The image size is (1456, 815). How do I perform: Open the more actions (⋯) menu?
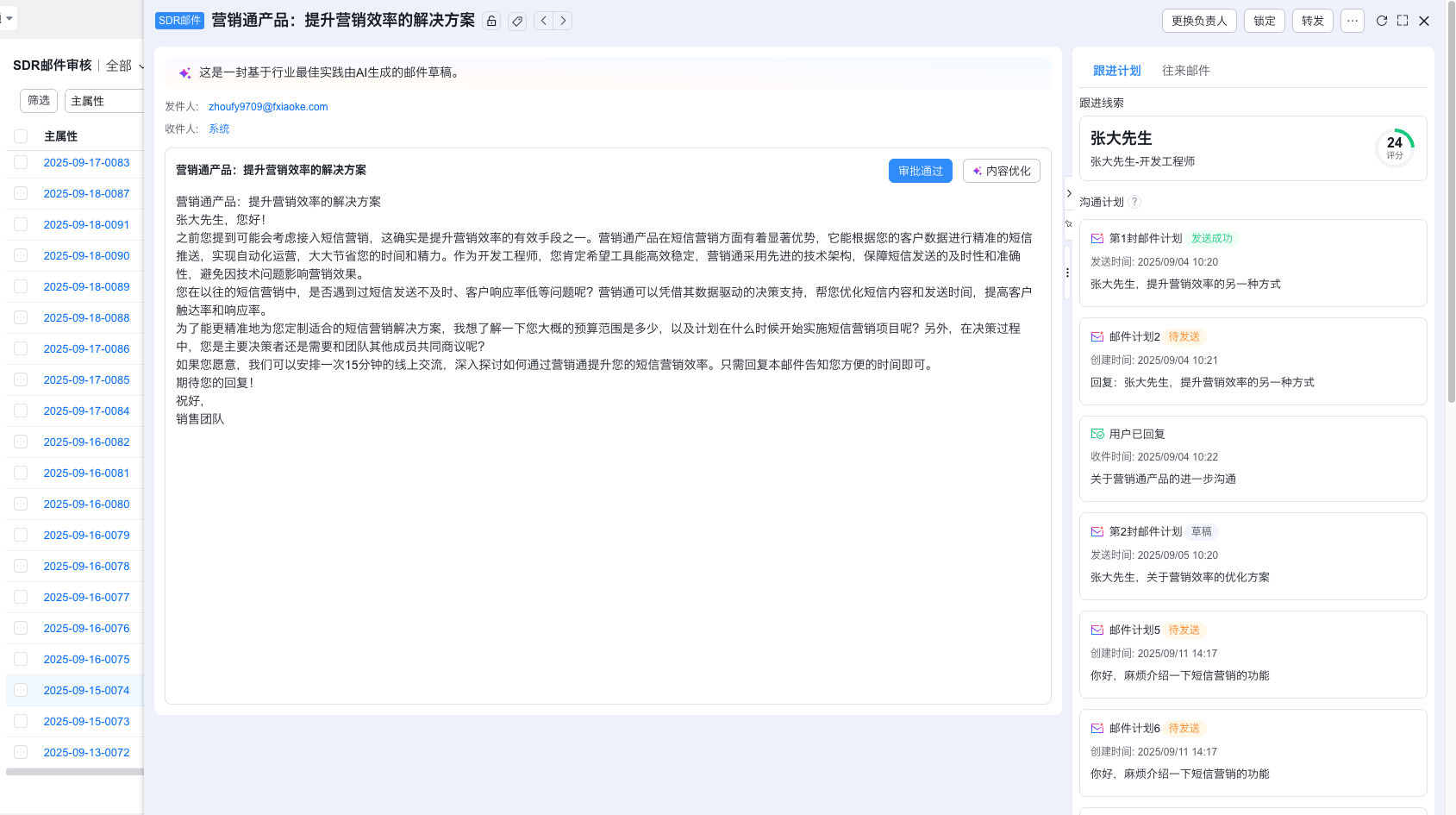pyautogui.click(x=1353, y=21)
